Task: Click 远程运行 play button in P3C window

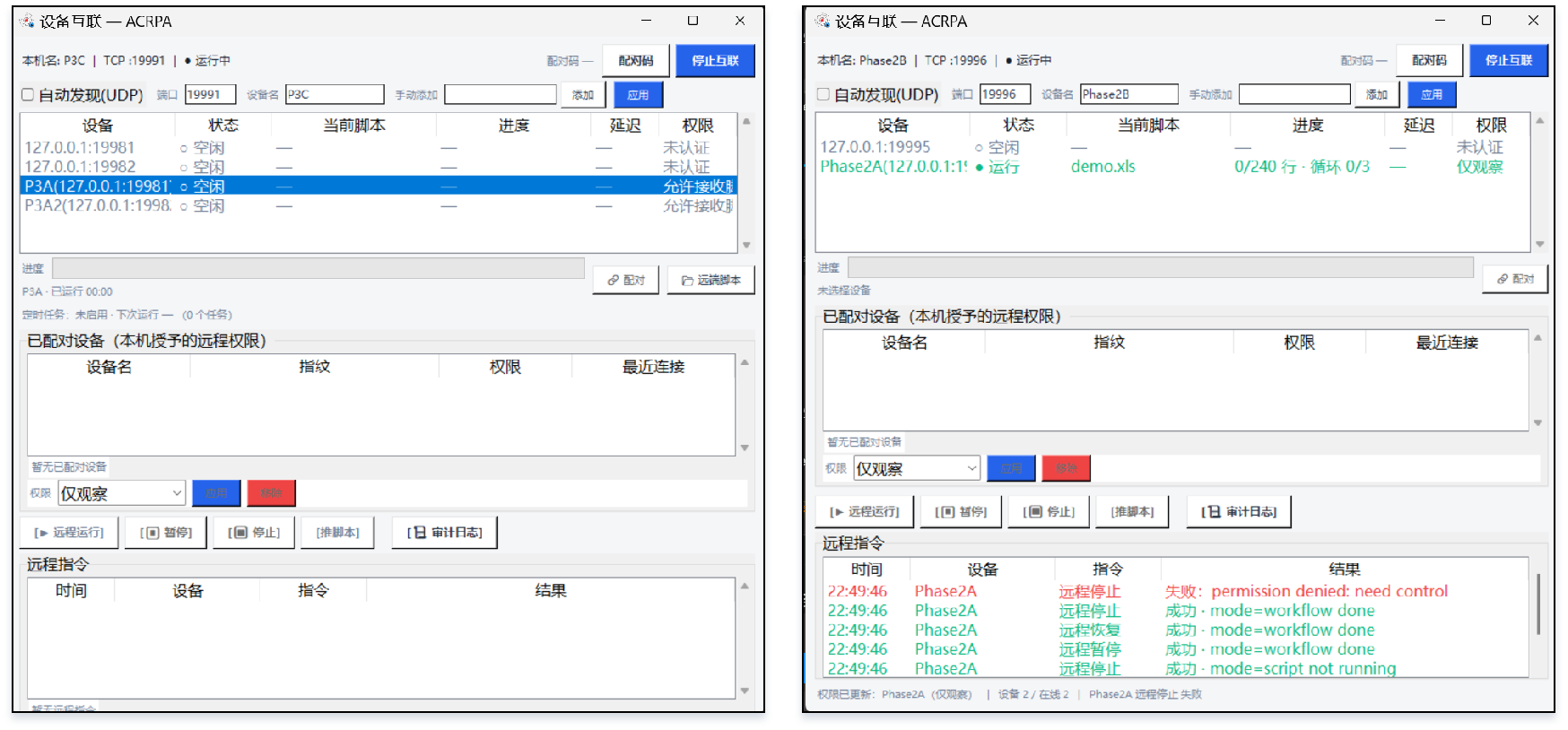Action: 69,533
